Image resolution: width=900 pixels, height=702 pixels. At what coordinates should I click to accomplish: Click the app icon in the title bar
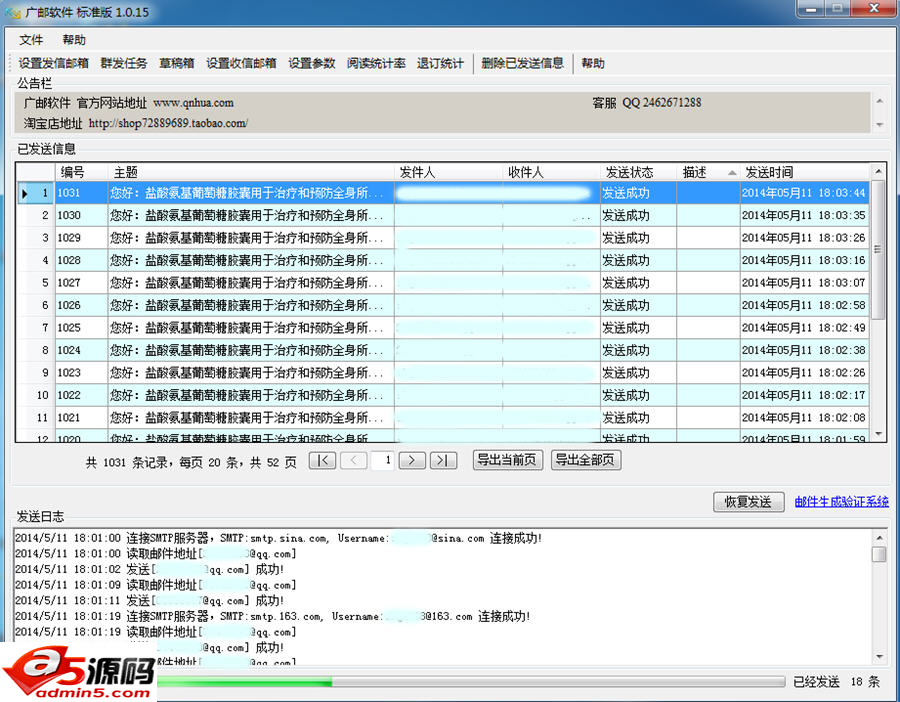tap(12, 12)
